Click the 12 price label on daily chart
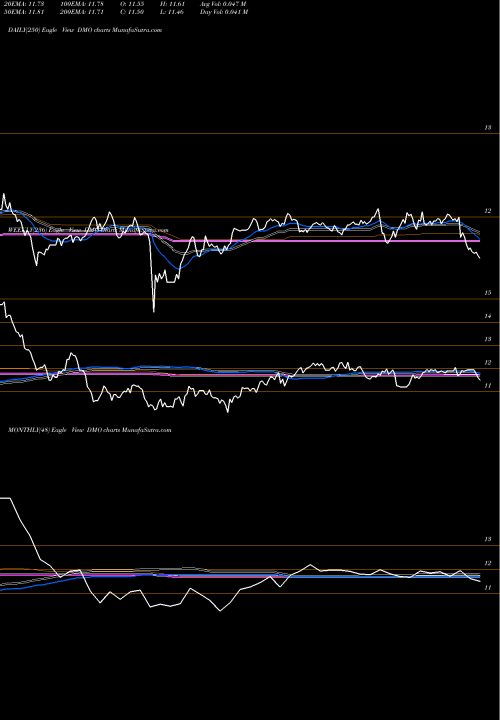This screenshot has width=500, height=720. (x=488, y=211)
